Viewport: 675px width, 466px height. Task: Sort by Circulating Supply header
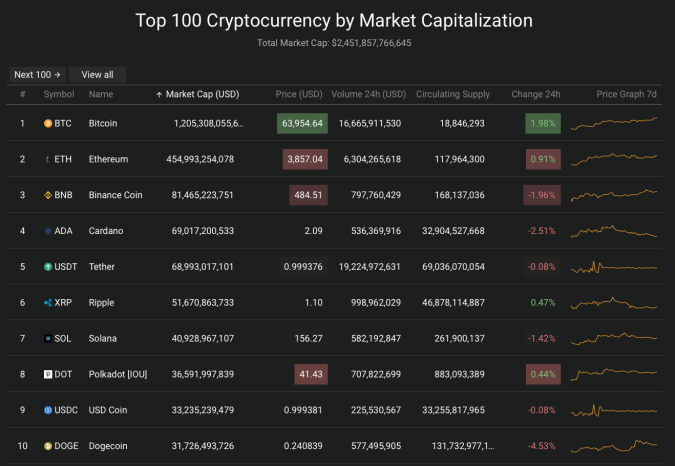452,94
